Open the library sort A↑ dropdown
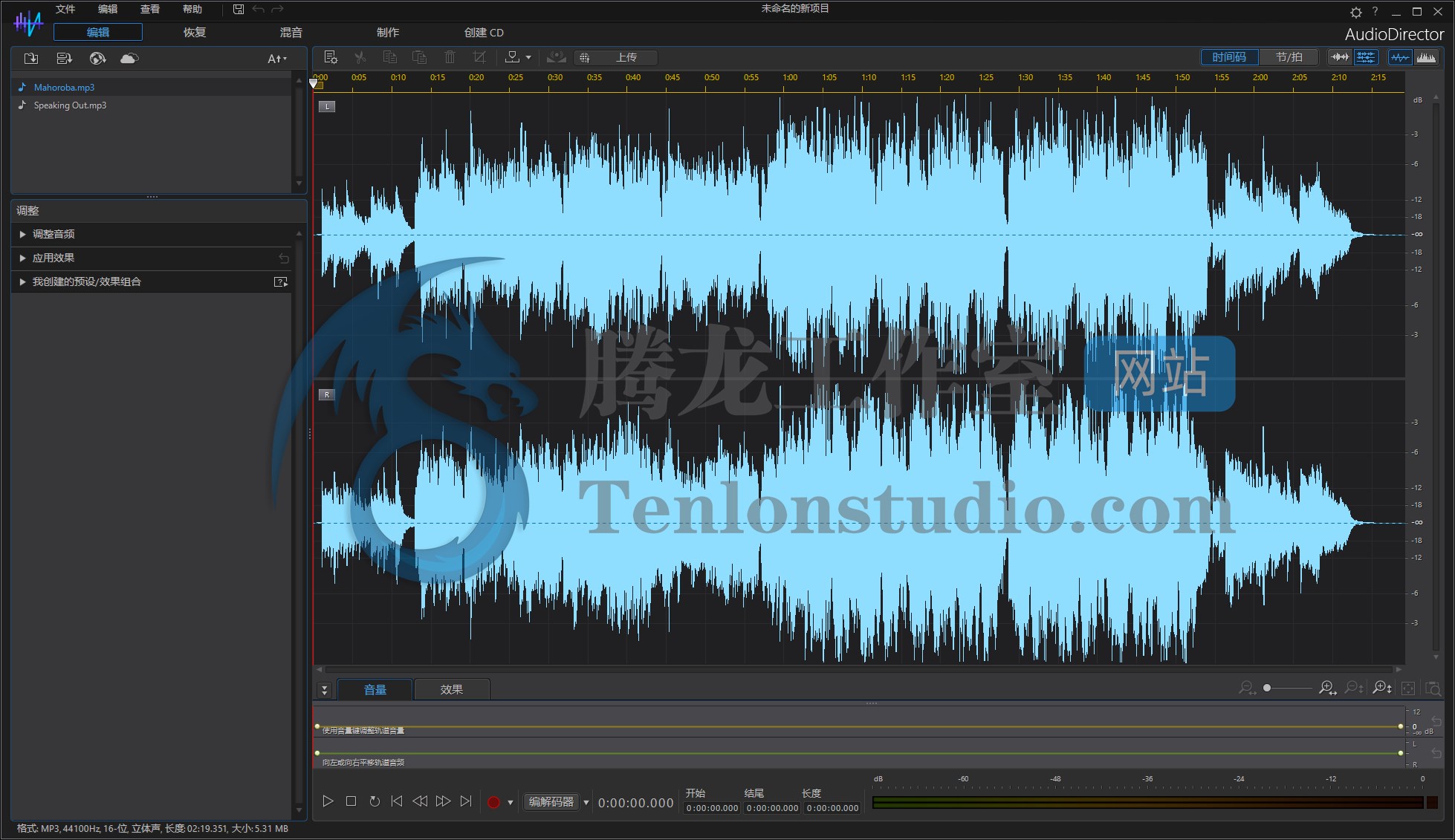Image resolution: width=1455 pixels, height=840 pixels. click(x=276, y=59)
